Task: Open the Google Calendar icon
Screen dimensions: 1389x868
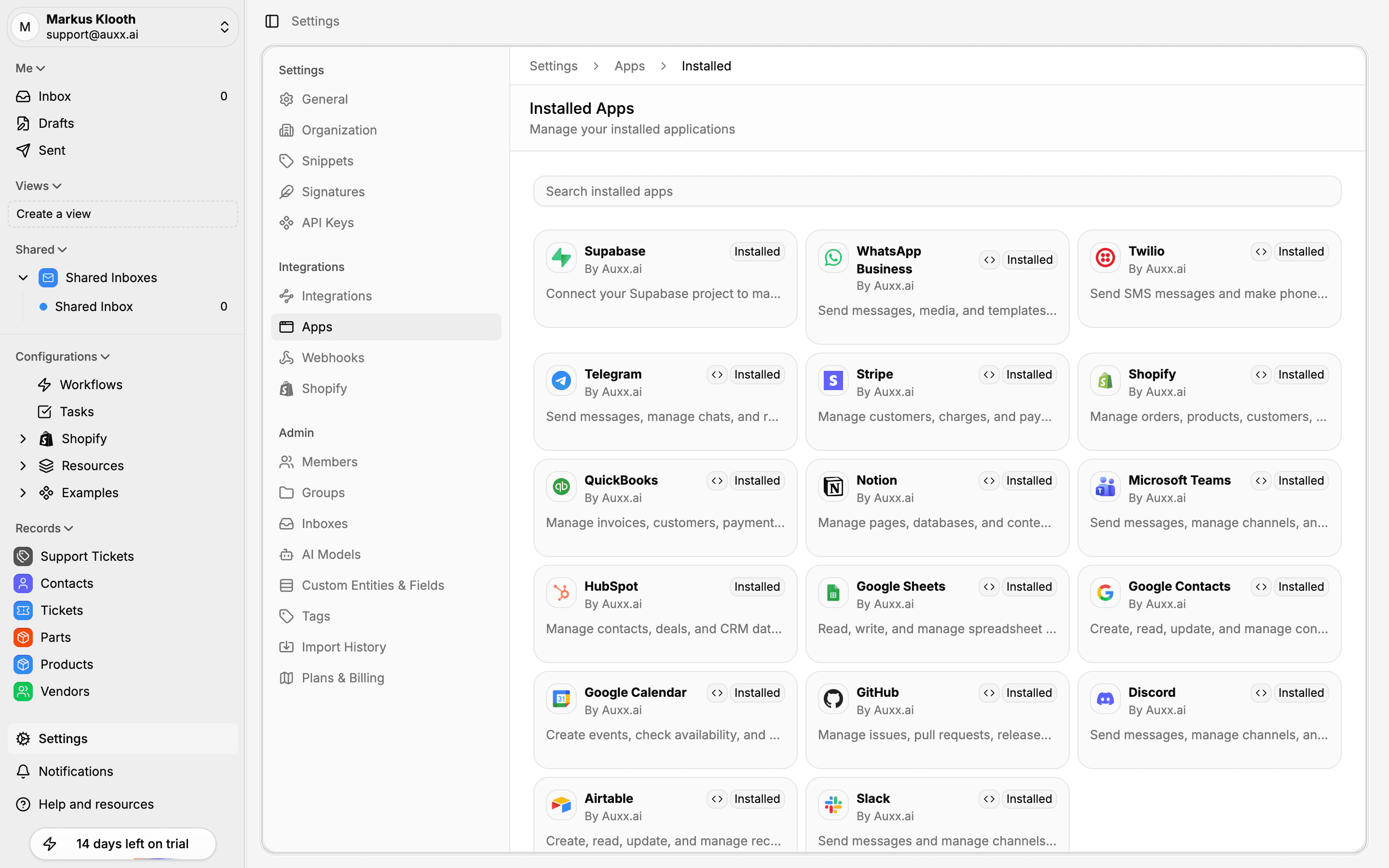Action: (x=561, y=700)
